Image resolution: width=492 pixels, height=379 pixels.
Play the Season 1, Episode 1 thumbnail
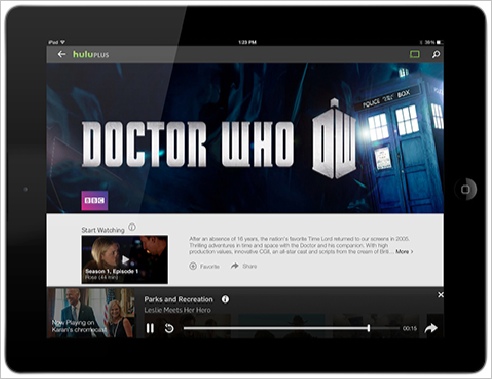(125, 260)
